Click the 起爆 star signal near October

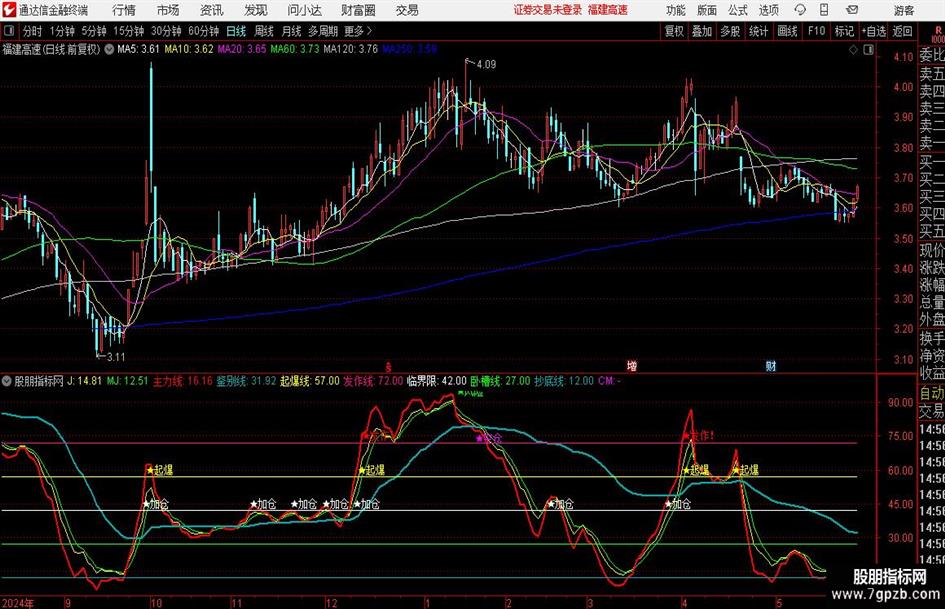[159, 469]
